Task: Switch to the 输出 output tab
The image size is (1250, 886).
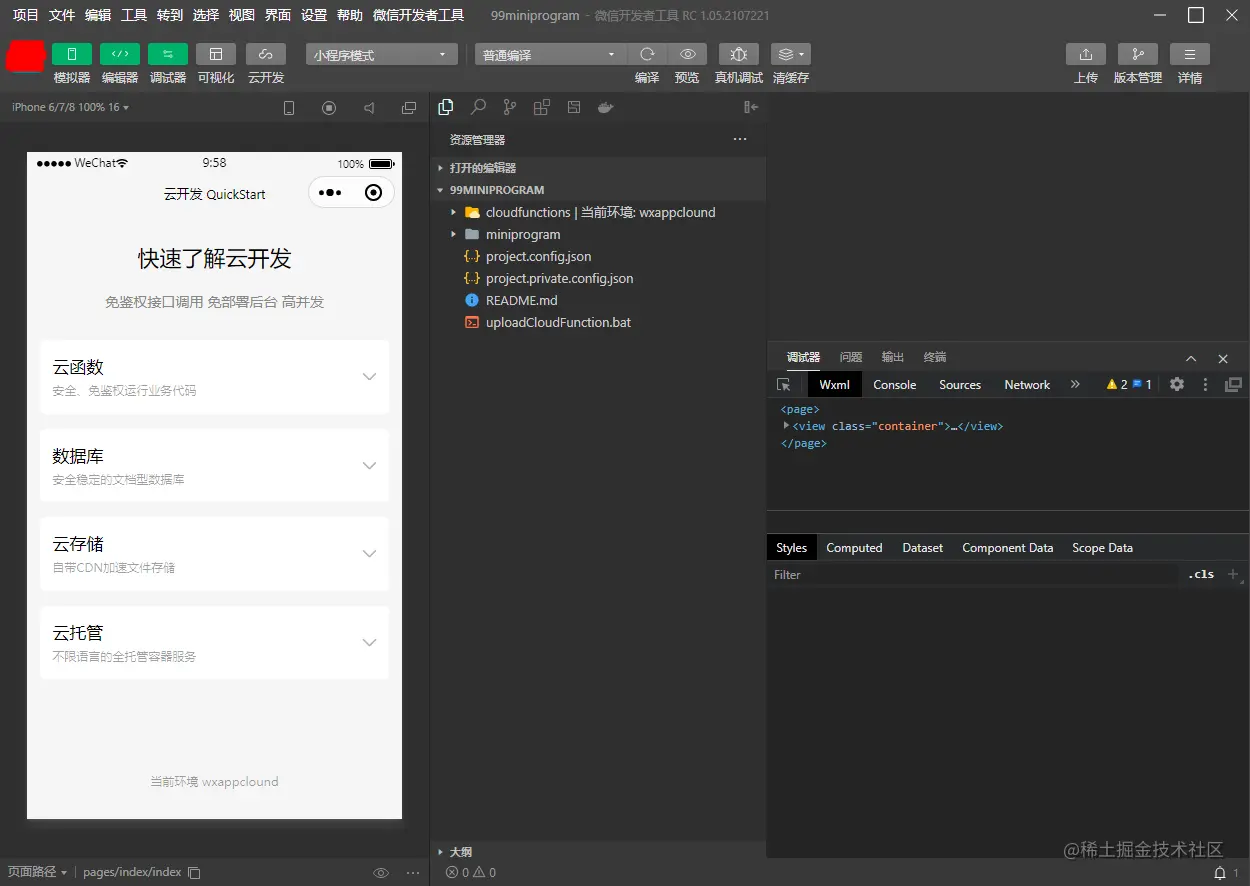Action: [893, 357]
